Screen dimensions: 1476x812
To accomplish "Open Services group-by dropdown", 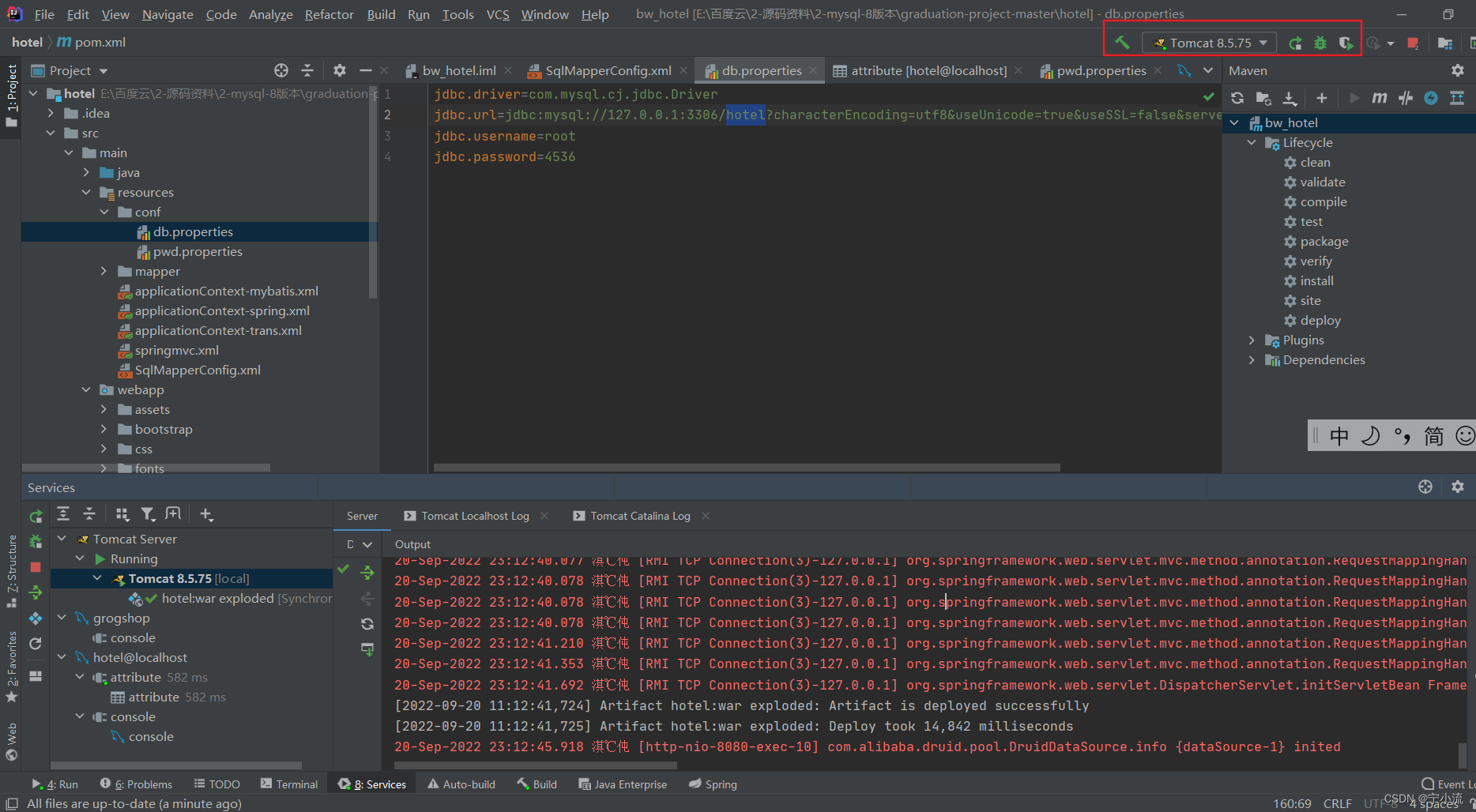I will tap(122, 514).
